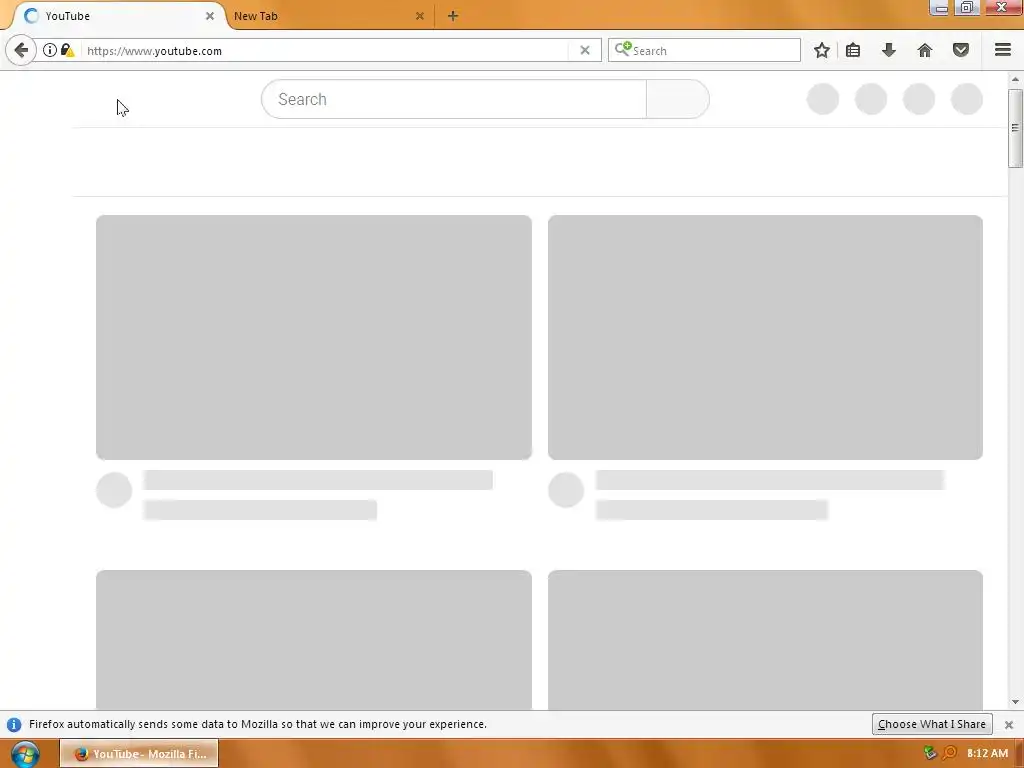Image resolution: width=1024 pixels, height=768 pixels.
Task: Click the scrollbar up arrow
Action: click(1015, 80)
